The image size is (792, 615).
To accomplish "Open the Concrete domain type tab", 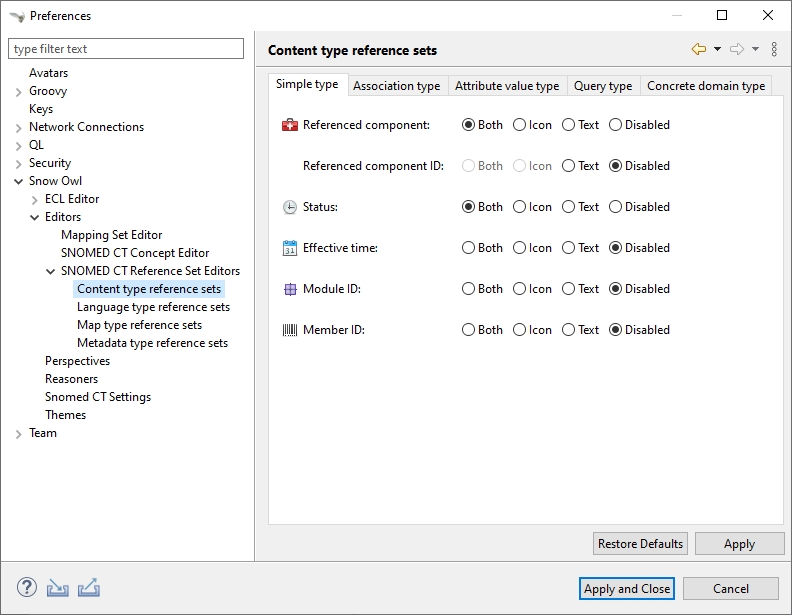I will pyautogui.click(x=705, y=86).
